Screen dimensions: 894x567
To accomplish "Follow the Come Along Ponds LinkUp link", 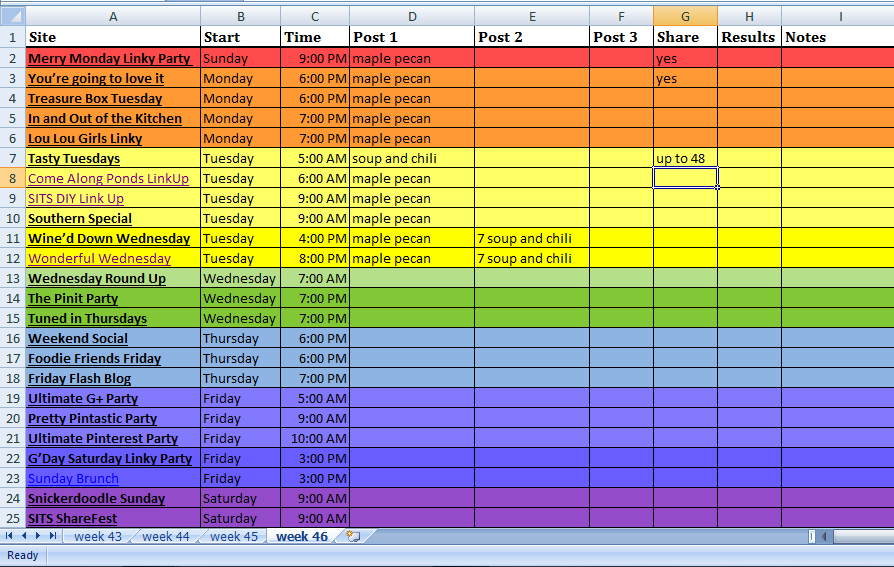I will pyautogui.click(x=108, y=178).
